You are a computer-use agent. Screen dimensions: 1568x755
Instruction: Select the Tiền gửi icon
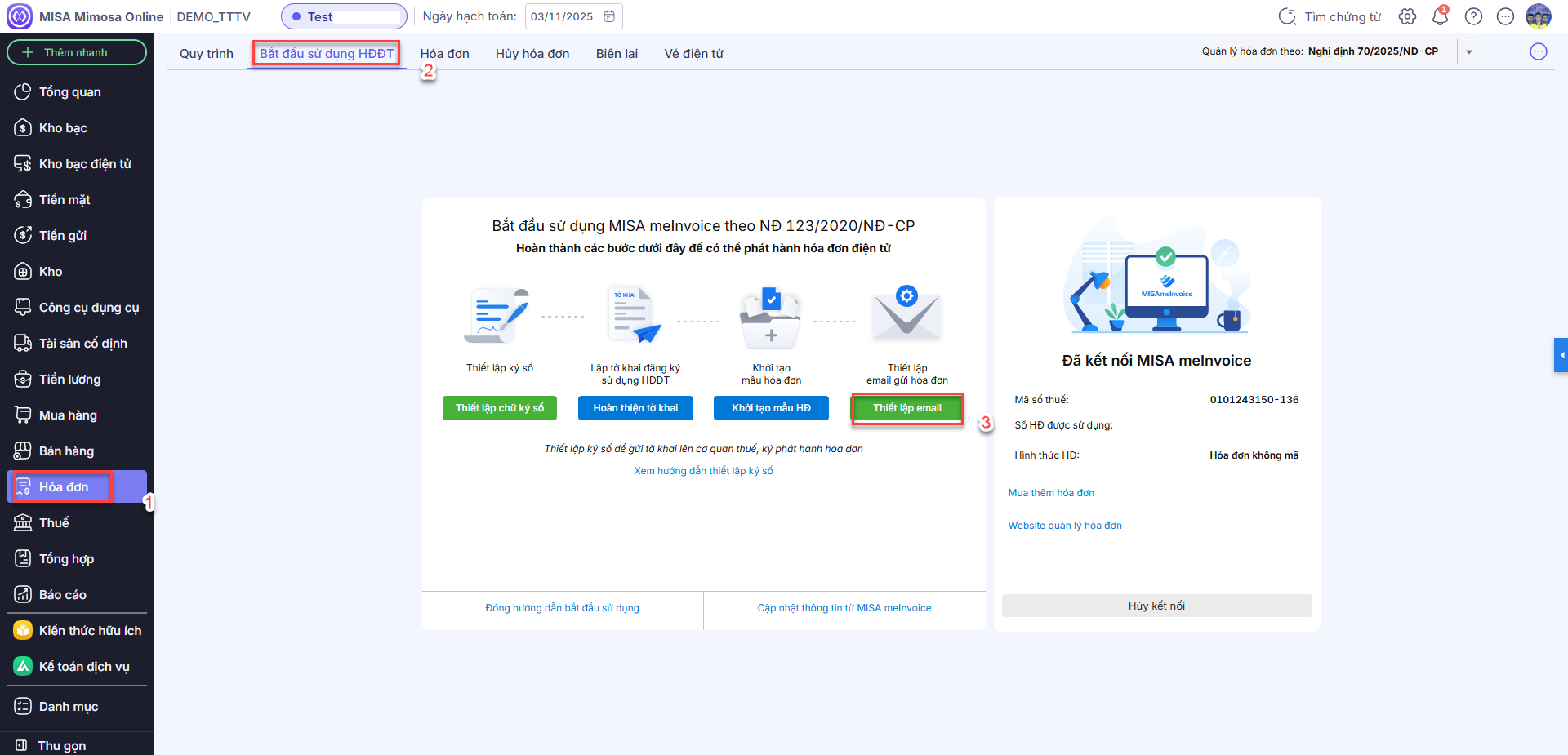coord(23,235)
